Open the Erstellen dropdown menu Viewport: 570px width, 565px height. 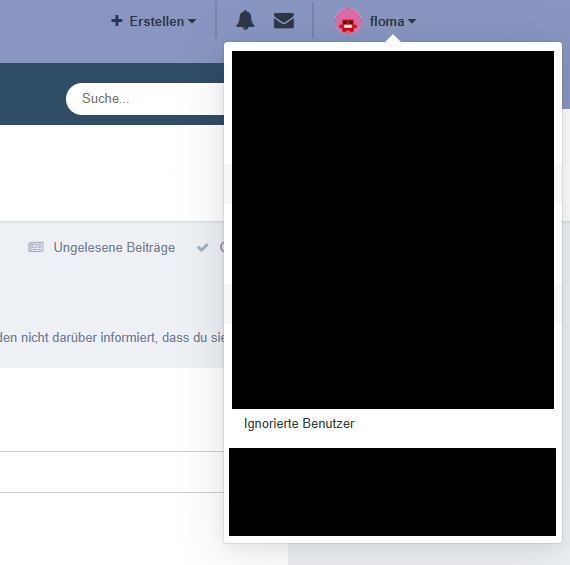click(153, 21)
